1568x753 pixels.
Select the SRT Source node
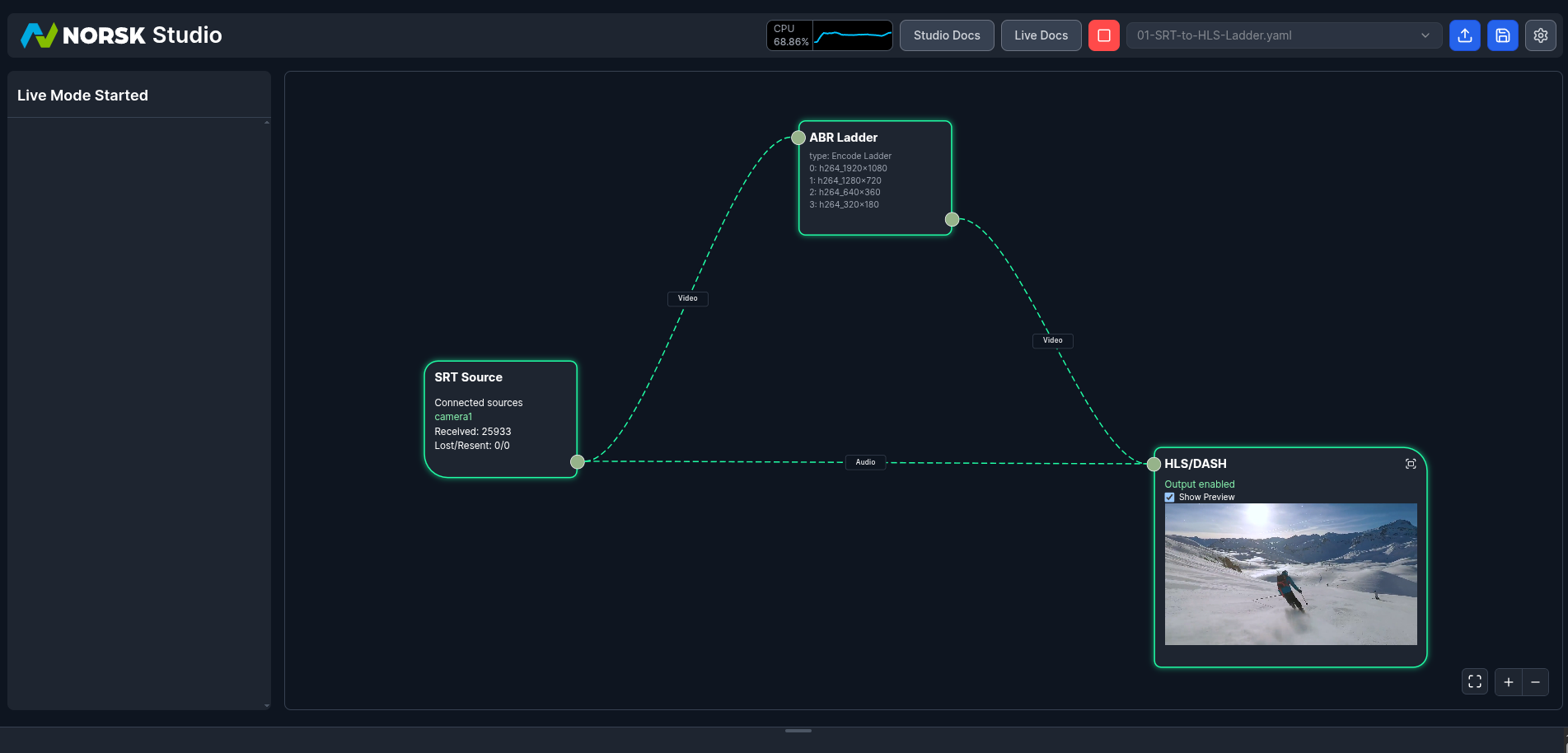500,419
